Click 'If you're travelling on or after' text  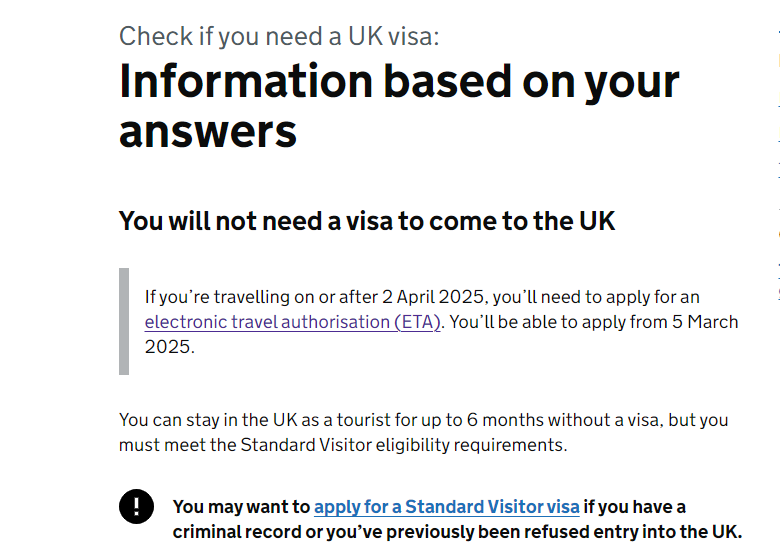[261, 297]
